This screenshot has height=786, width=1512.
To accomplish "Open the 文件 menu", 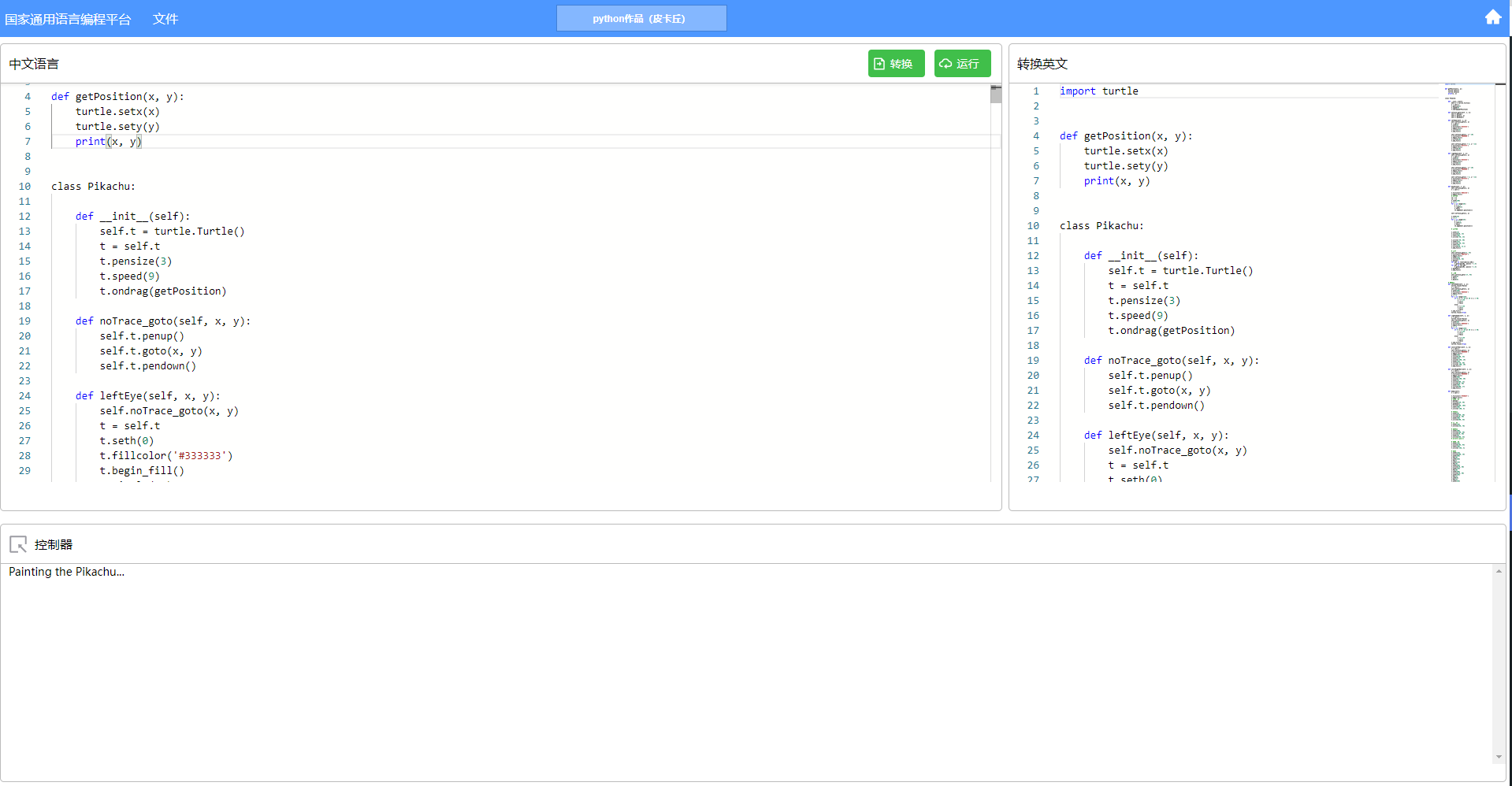I will [165, 19].
